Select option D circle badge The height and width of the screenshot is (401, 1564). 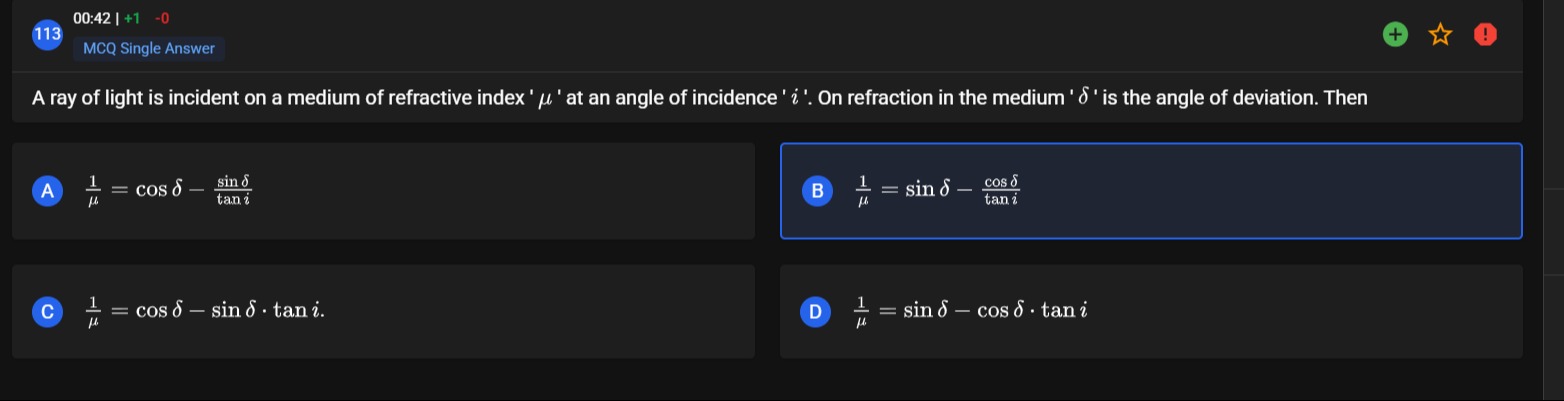[x=816, y=311]
